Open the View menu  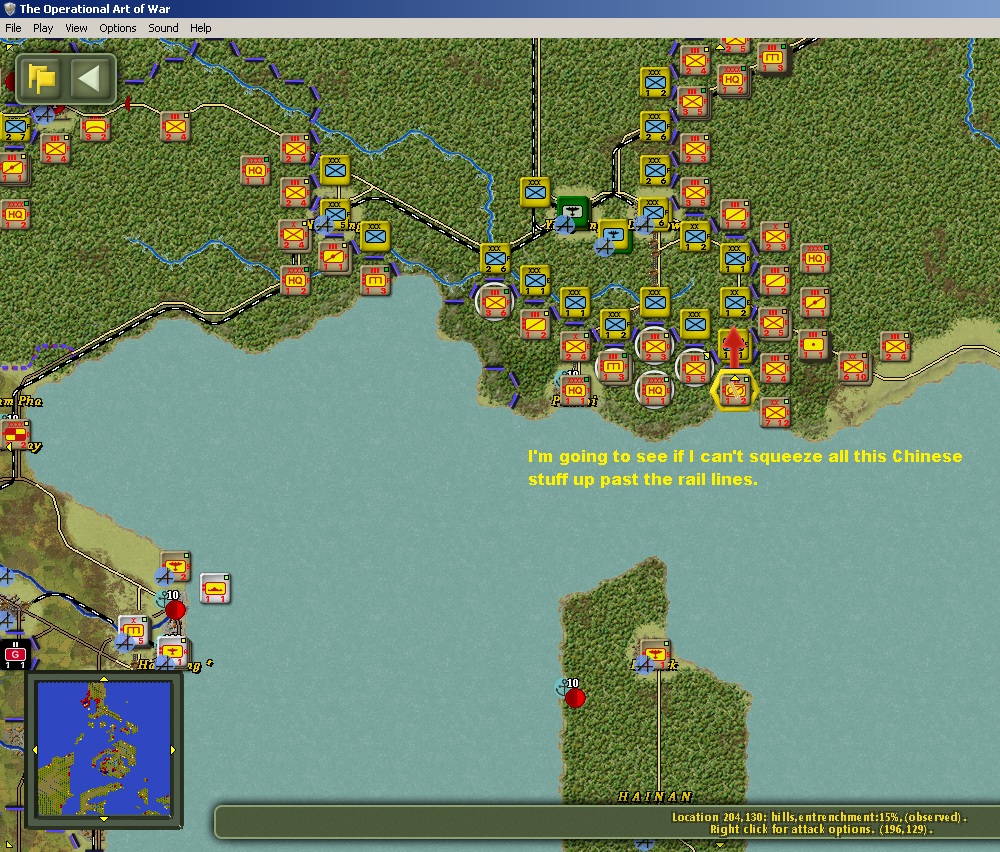[x=76, y=28]
